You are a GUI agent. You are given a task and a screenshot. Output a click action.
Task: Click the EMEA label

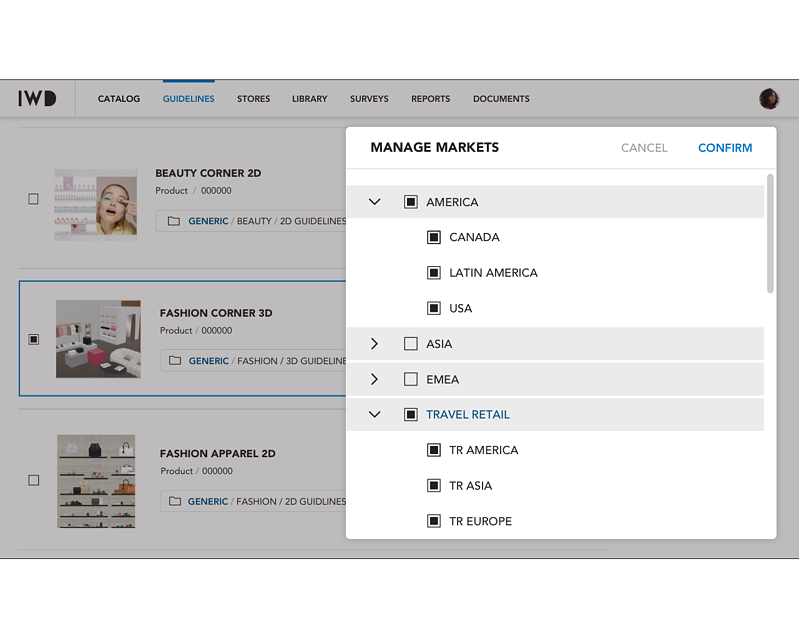pos(442,379)
